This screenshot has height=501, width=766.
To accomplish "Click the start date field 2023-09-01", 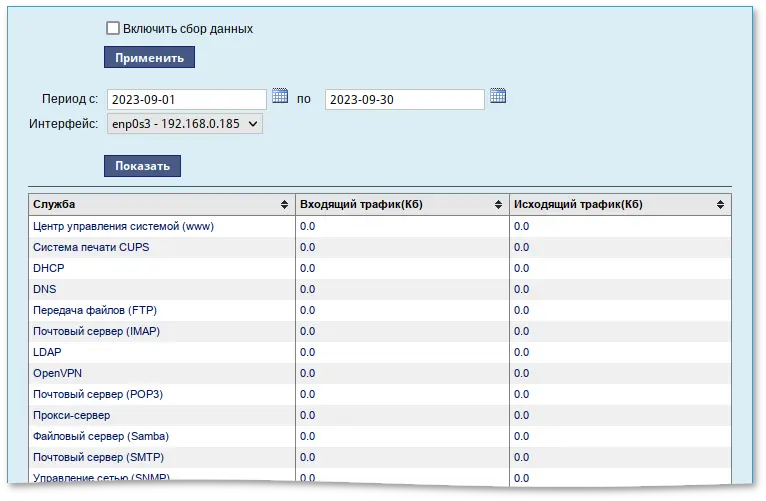I will pyautogui.click(x=186, y=99).
